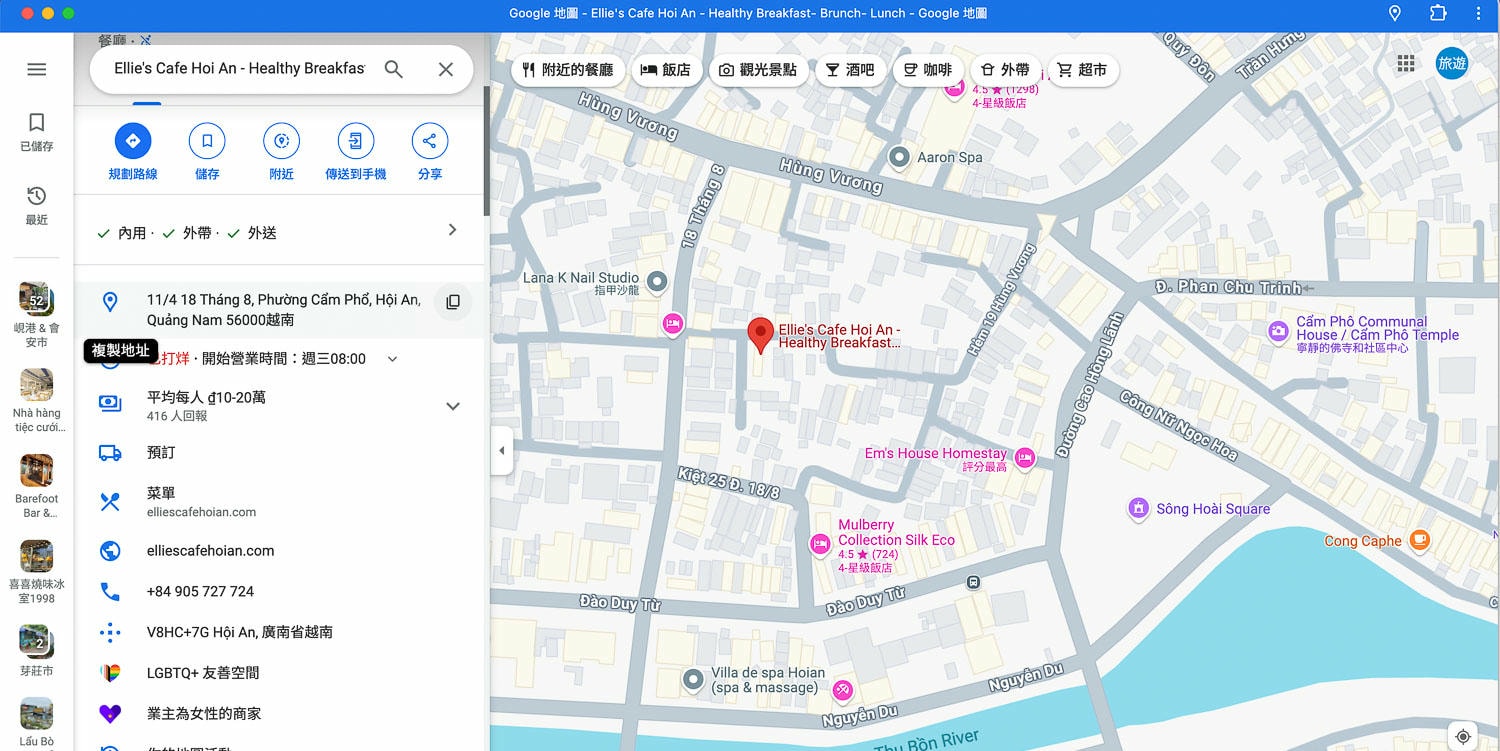Click the Share (分享) icon
1500x751 pixels.
[430, 141]
